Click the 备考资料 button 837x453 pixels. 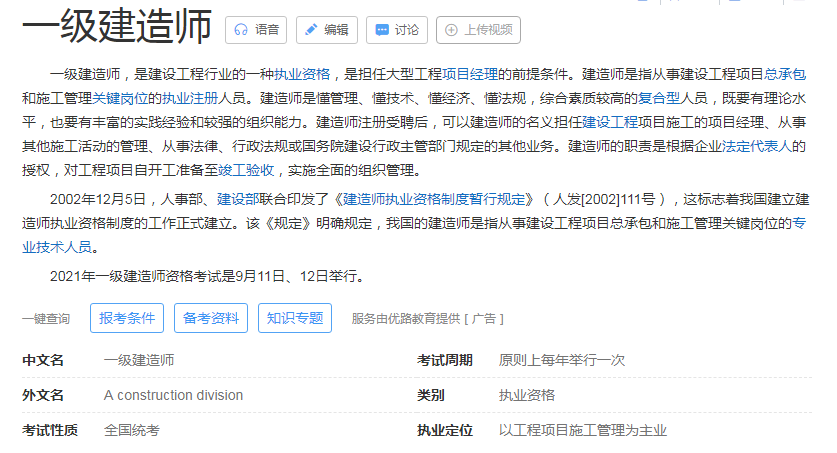pyautogui.click(x=211, y=318)
